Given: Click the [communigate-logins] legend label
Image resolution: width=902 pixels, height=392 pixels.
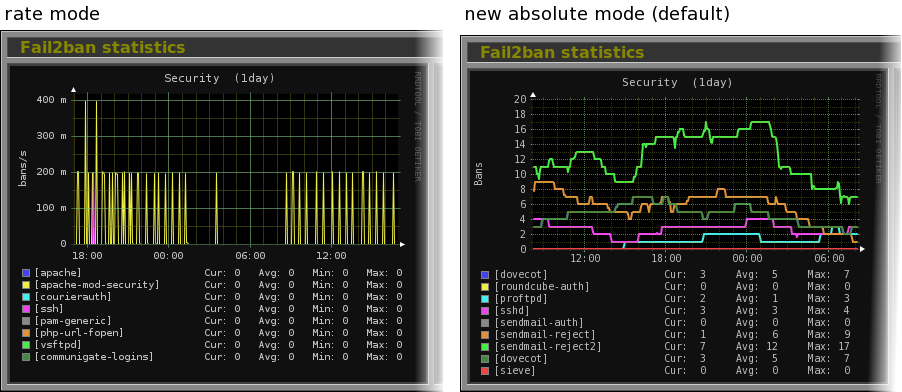Looking at the screenshot, I should click(x=94, y=357).
